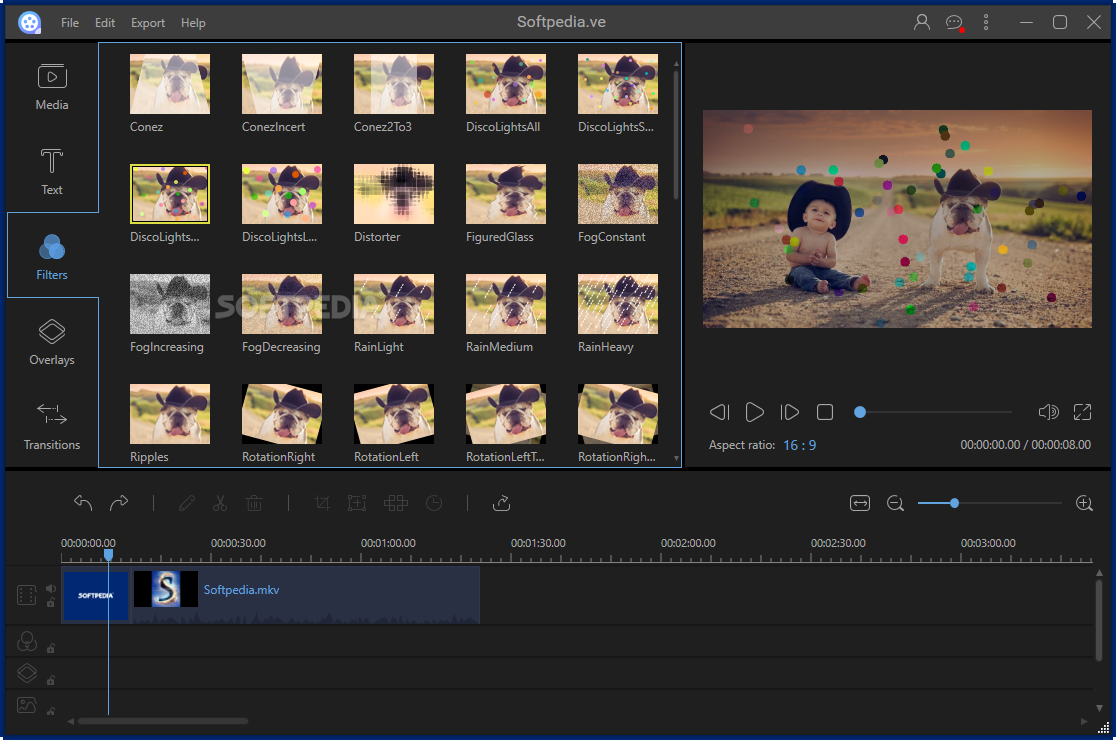Mute the video track audio
1116x740 pixels.
(51, 588)
